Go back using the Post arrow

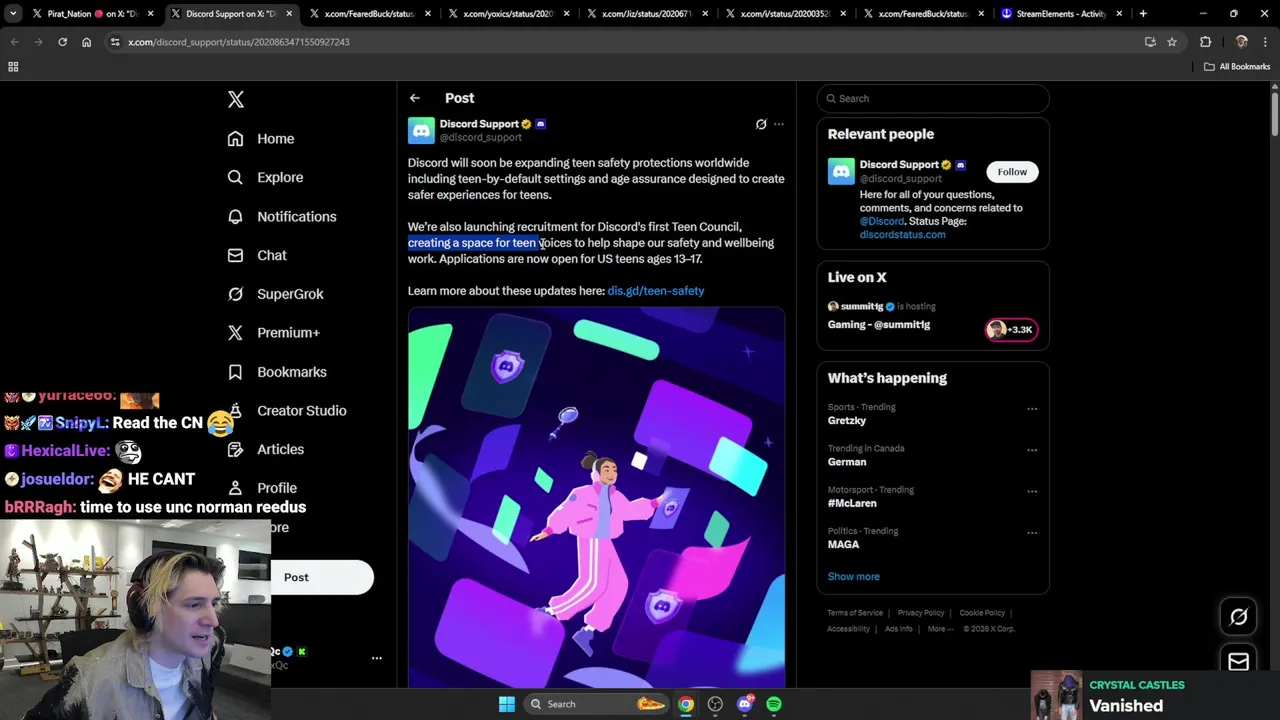pos(415,98)
